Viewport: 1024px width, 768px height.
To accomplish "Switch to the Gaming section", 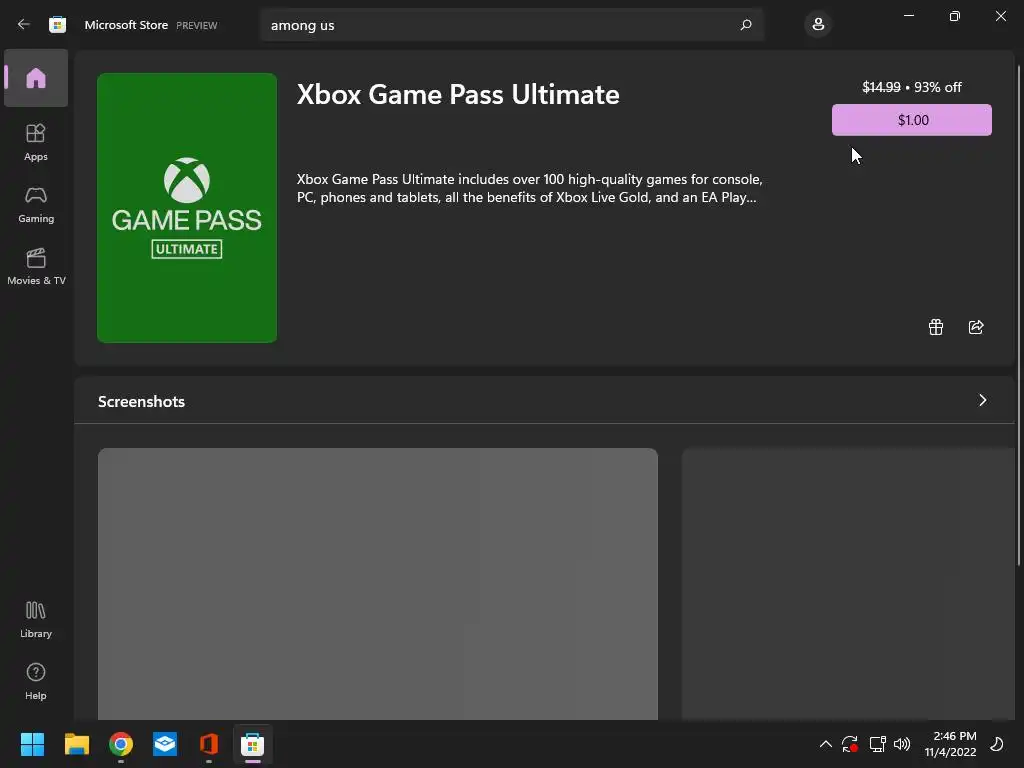I will [x=36, y=204].
